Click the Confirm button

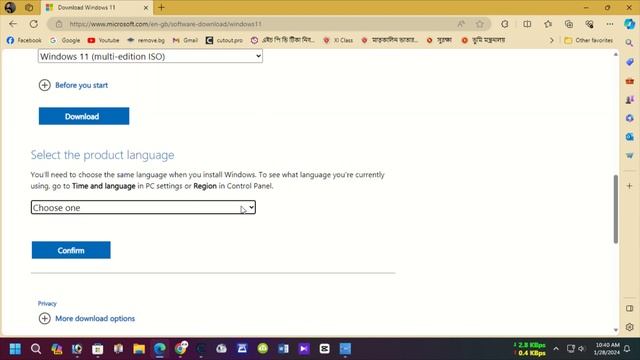coord(71,250)
